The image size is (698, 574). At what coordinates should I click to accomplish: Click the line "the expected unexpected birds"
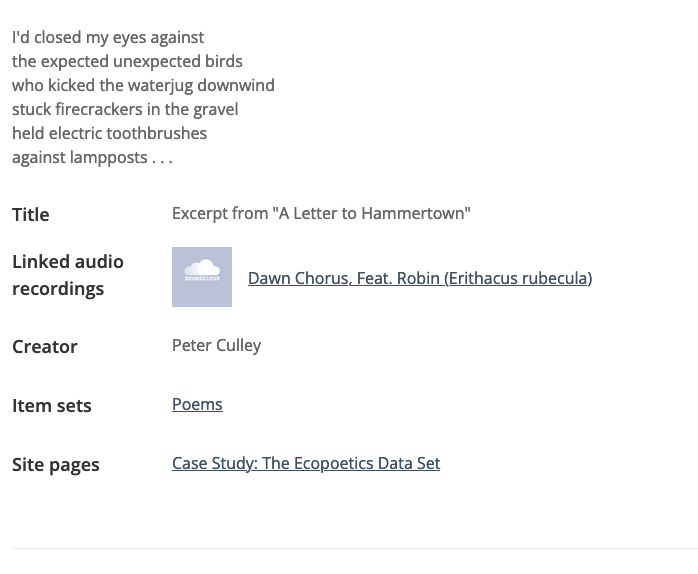point(127,62)
